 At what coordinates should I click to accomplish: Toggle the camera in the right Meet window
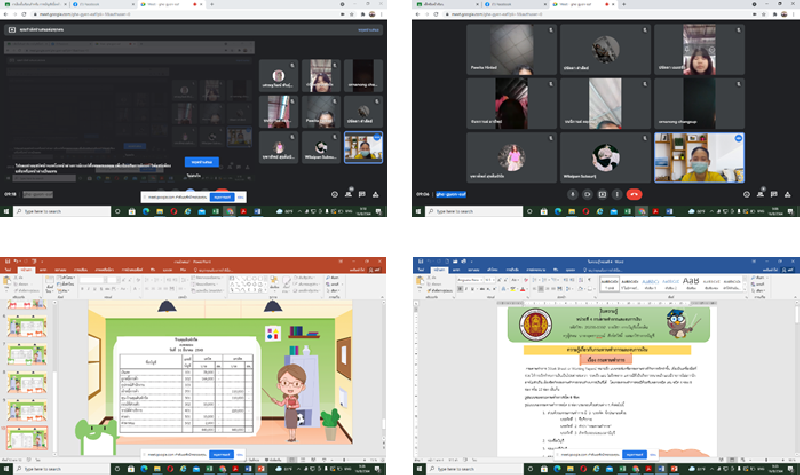pos(586,195)
